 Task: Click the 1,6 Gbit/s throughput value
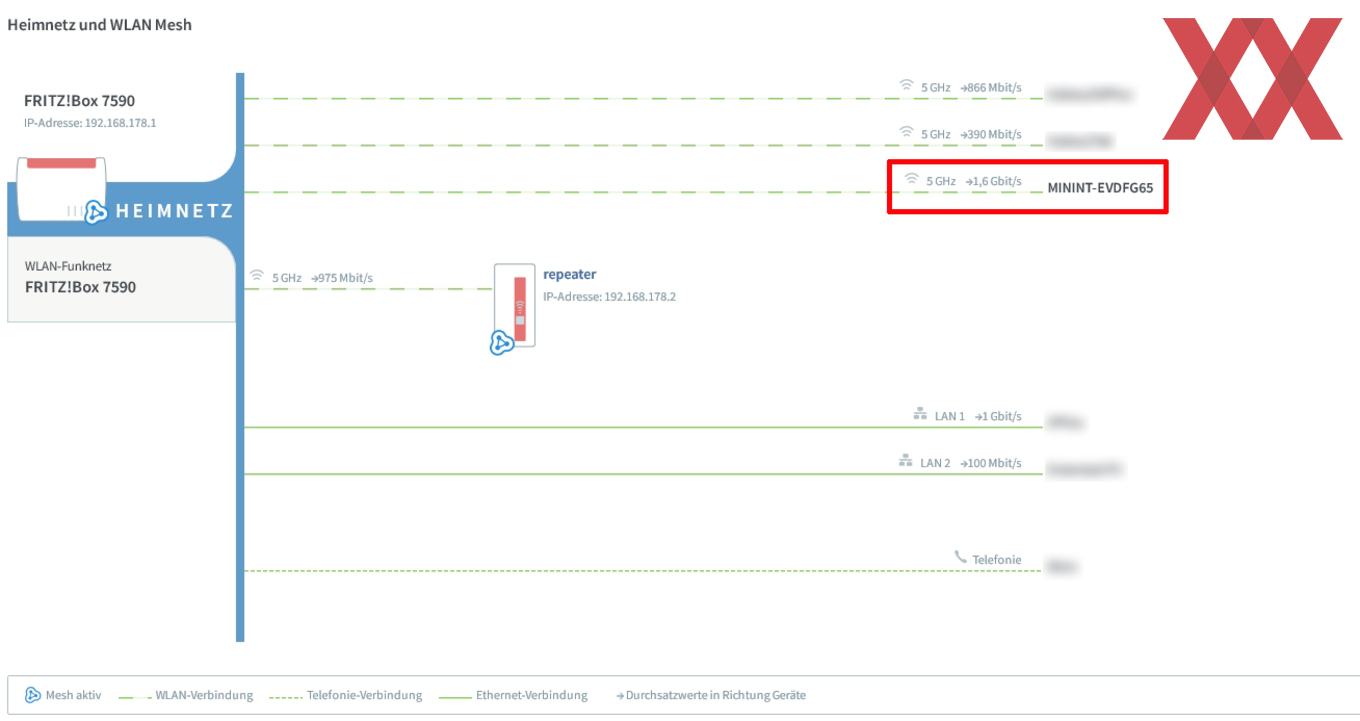tap(992, 181)
